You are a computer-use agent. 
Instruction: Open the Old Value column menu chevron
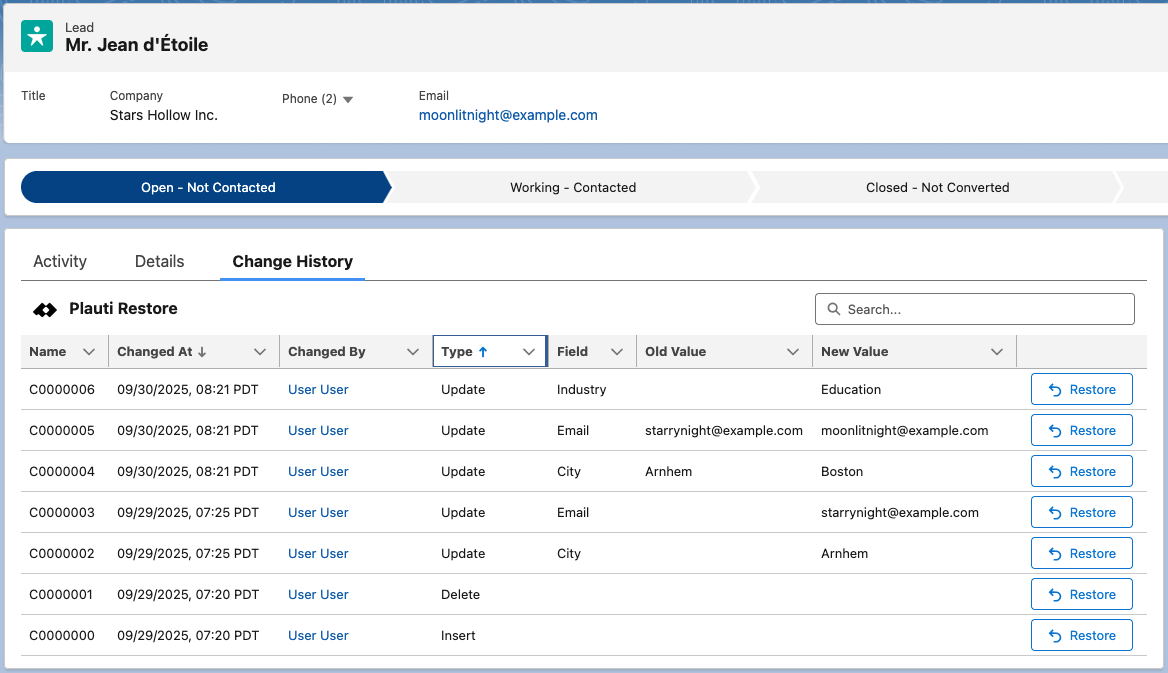pyautogui.click(x=793, y=352)
